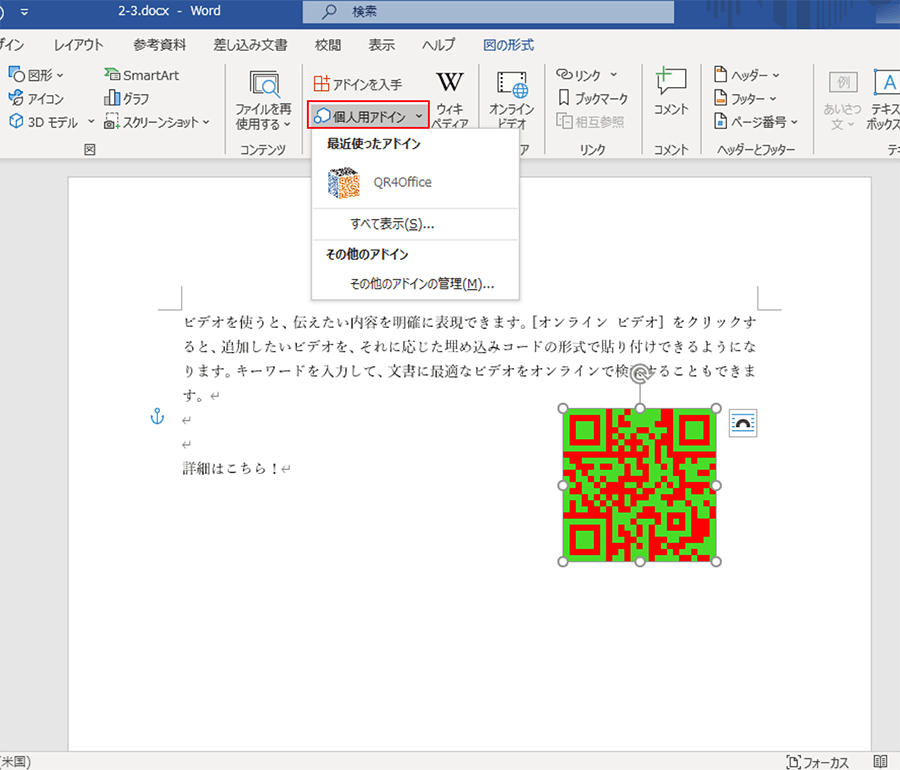Insert an icon with アイコン button
The image size is (900, 770).
[36, 99]
